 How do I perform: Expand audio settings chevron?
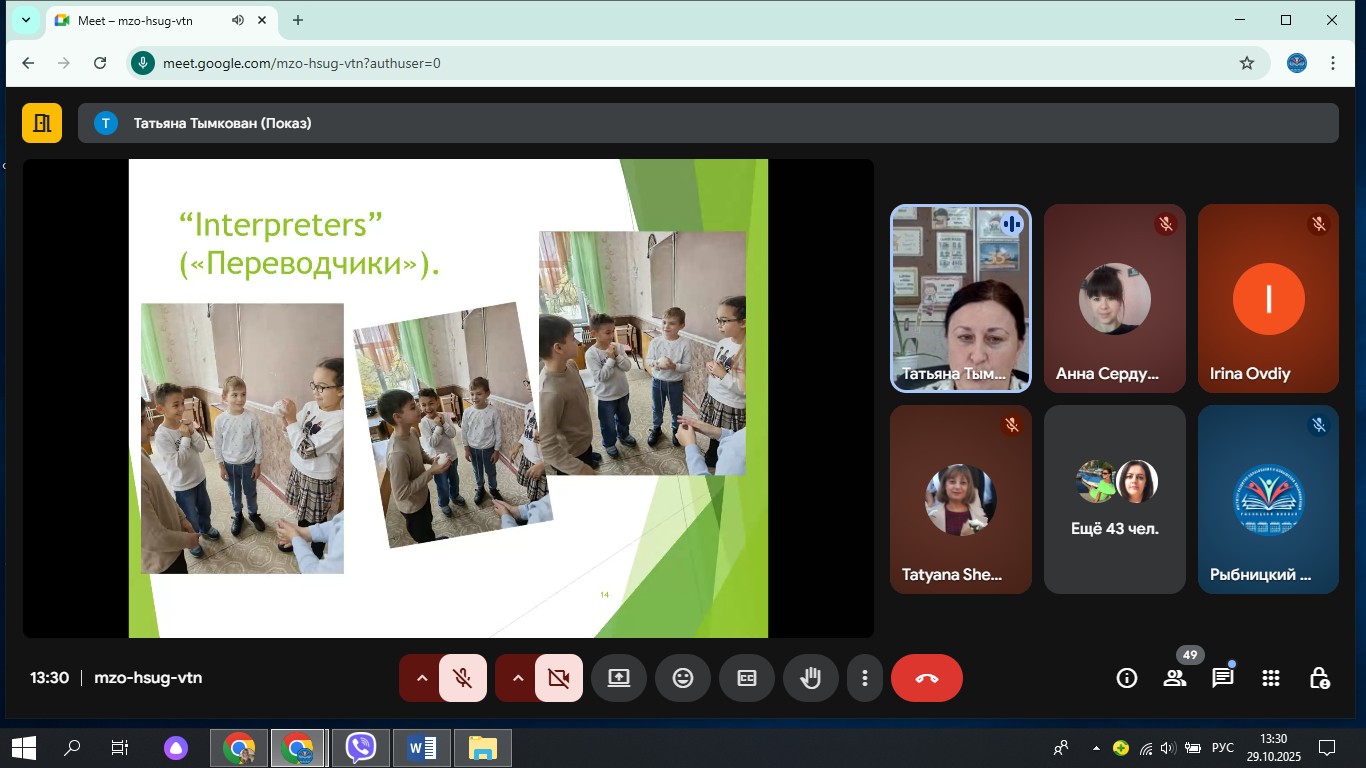click(x=422, y=678)
